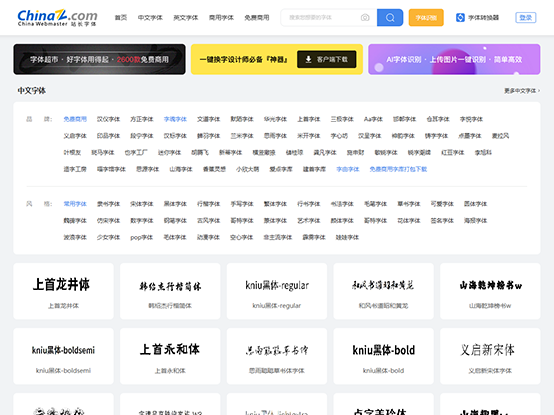Open the 和风书道 calligraphy font card
The width and height of the screenshot is (554, 415).
[x=383, y=291]
